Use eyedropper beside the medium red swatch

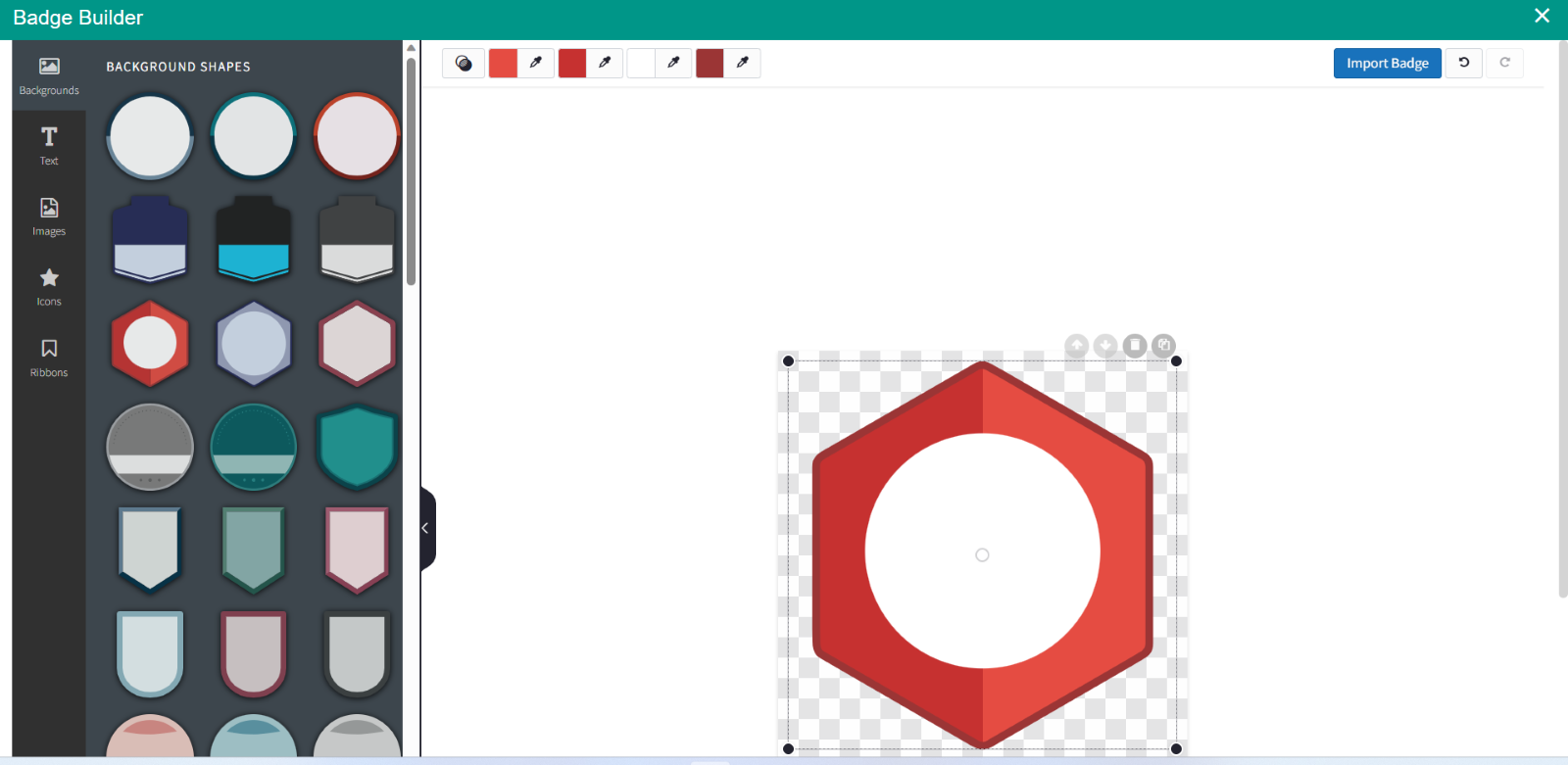[x=605, y=64]
